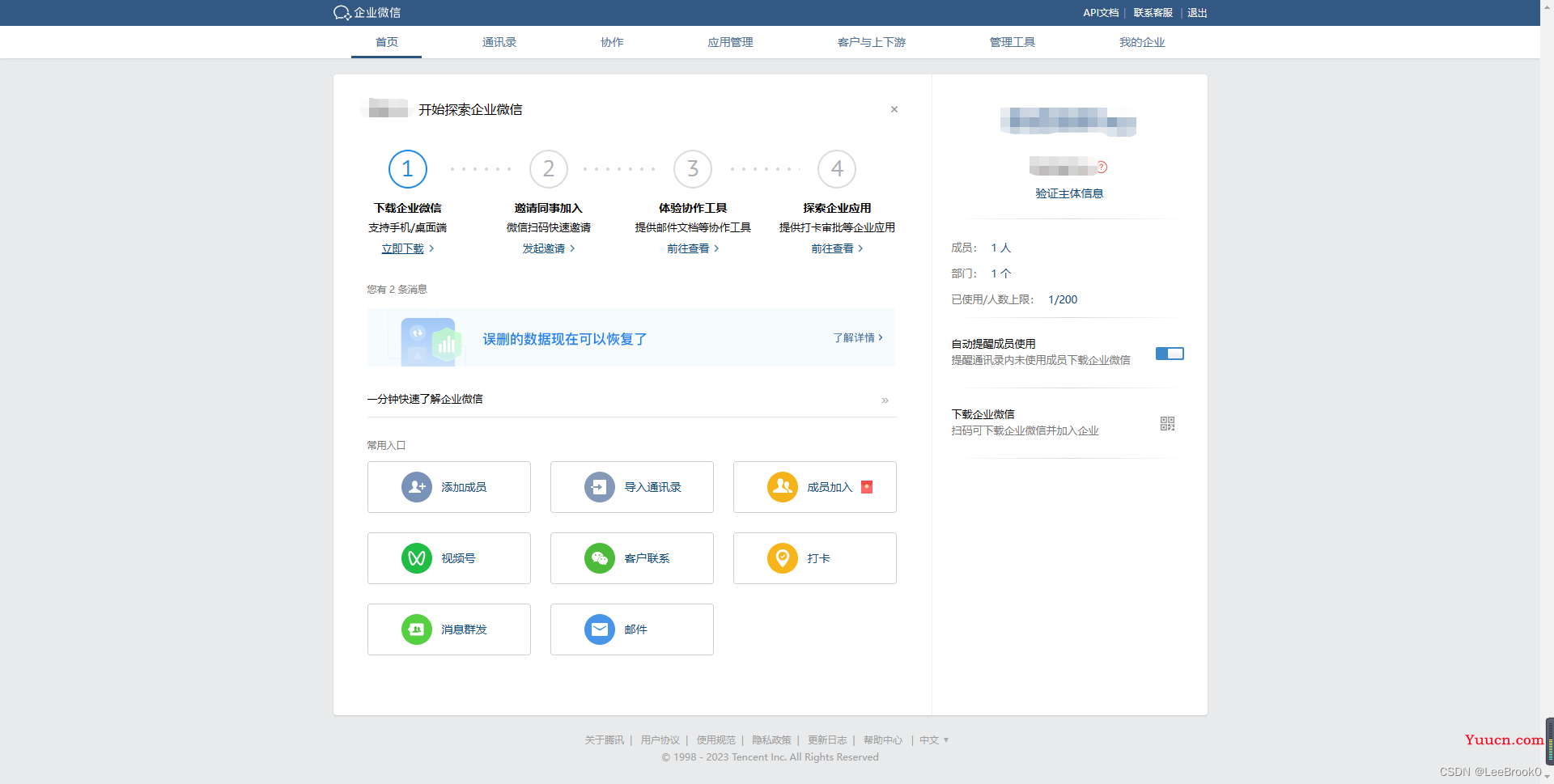Expand 一分钟快速了解企业微信 section
Viewport: 1554px width, 784px height.
pos(885,400)
